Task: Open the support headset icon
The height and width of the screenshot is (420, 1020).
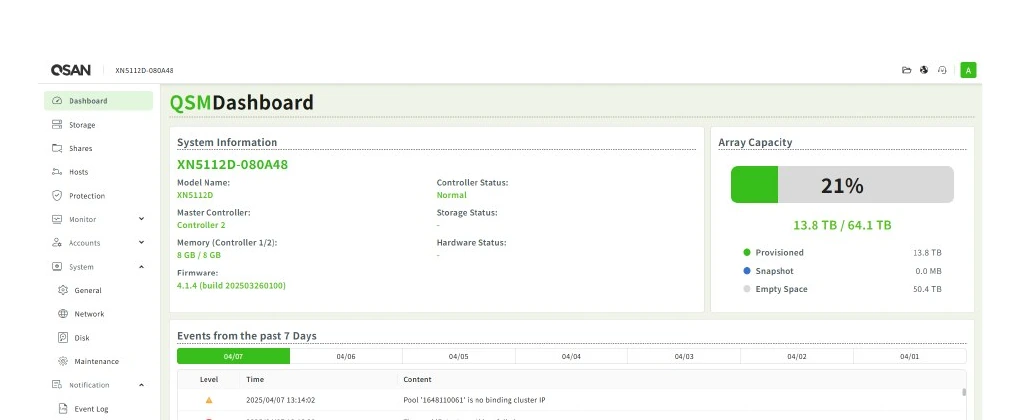Action: 942,70
